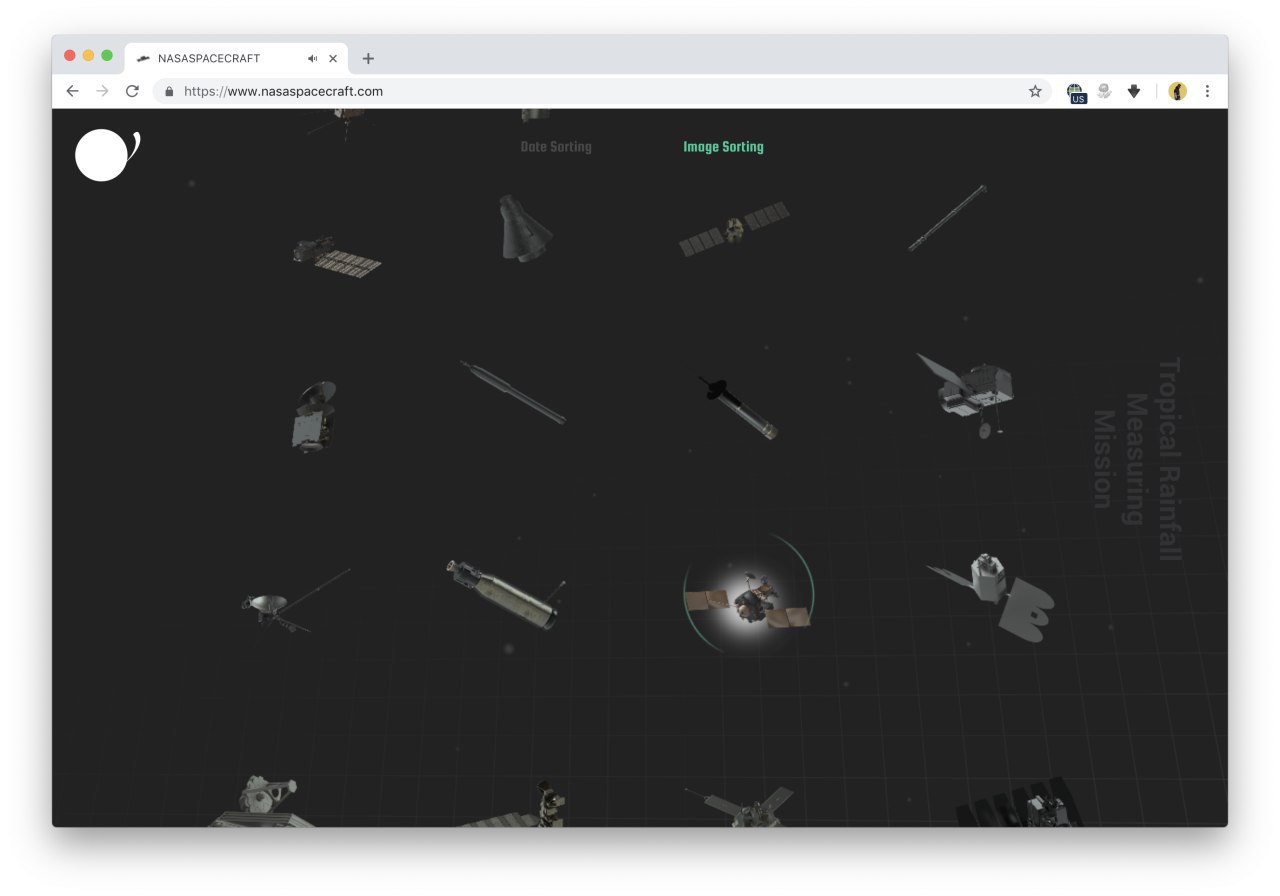Screen dimensions: 1280x896
Task: Select the Voyager-style dish probe with boom
Action: (294, 602)
